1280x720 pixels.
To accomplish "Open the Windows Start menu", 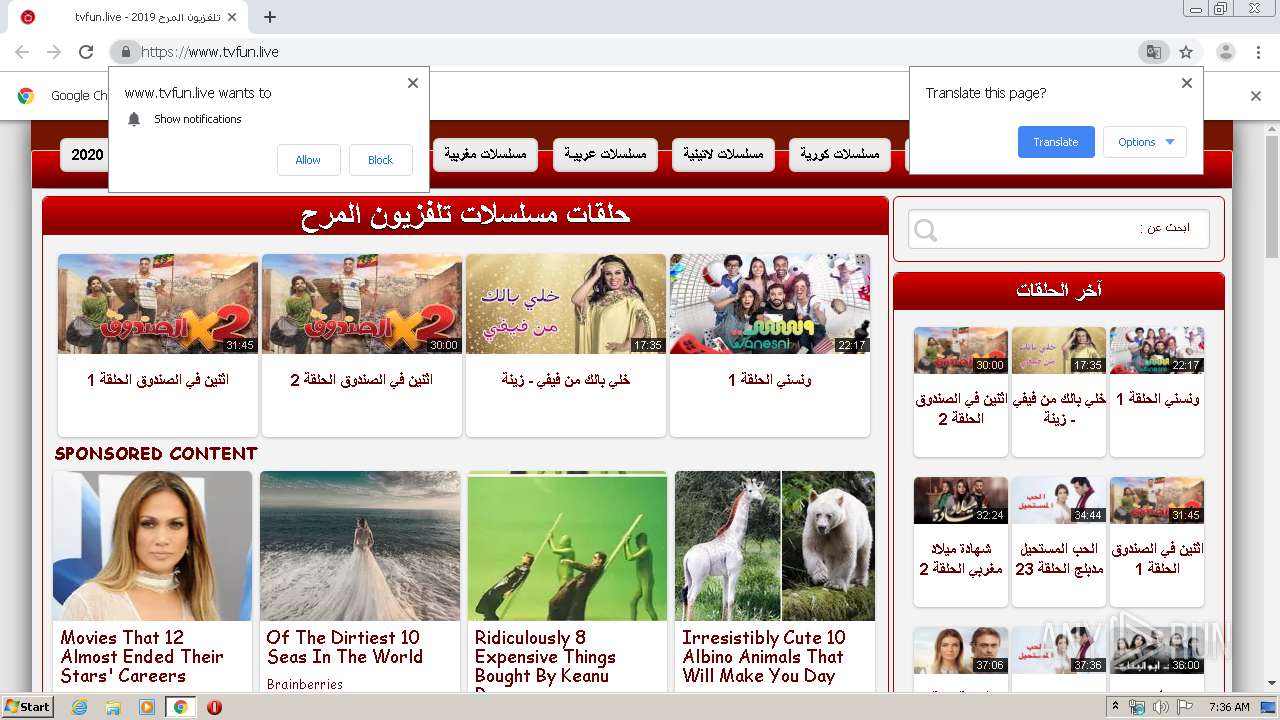I will click(x=28, y=707).
